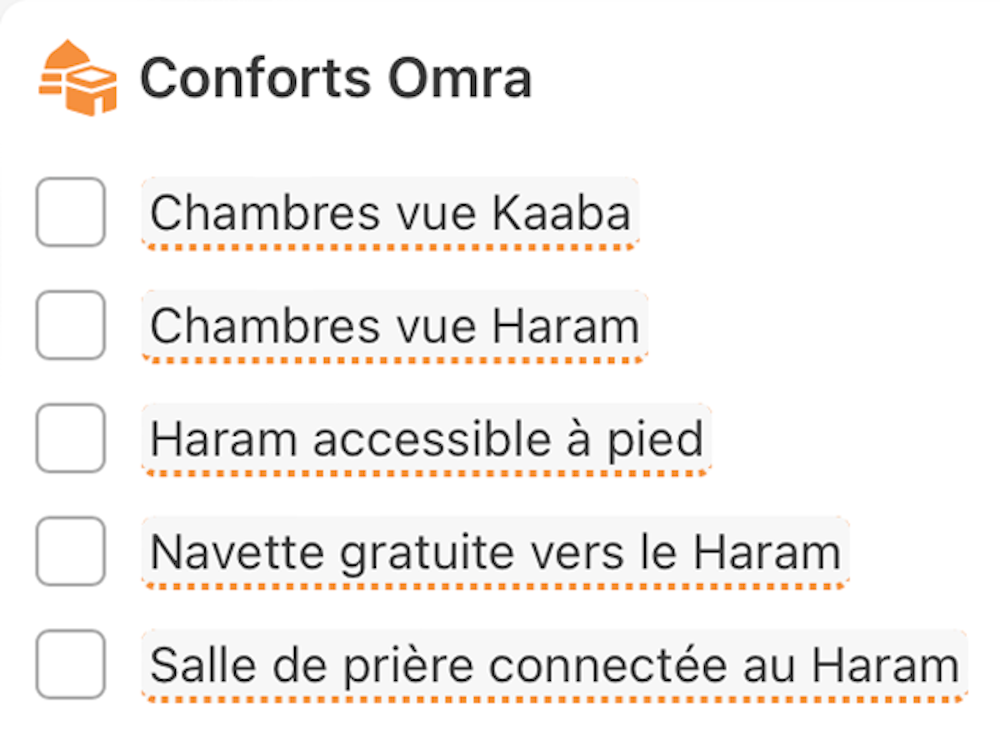The image size is (1000, 750).
Task: Click the Conforts Omra heading
Action: coord(335,79)
